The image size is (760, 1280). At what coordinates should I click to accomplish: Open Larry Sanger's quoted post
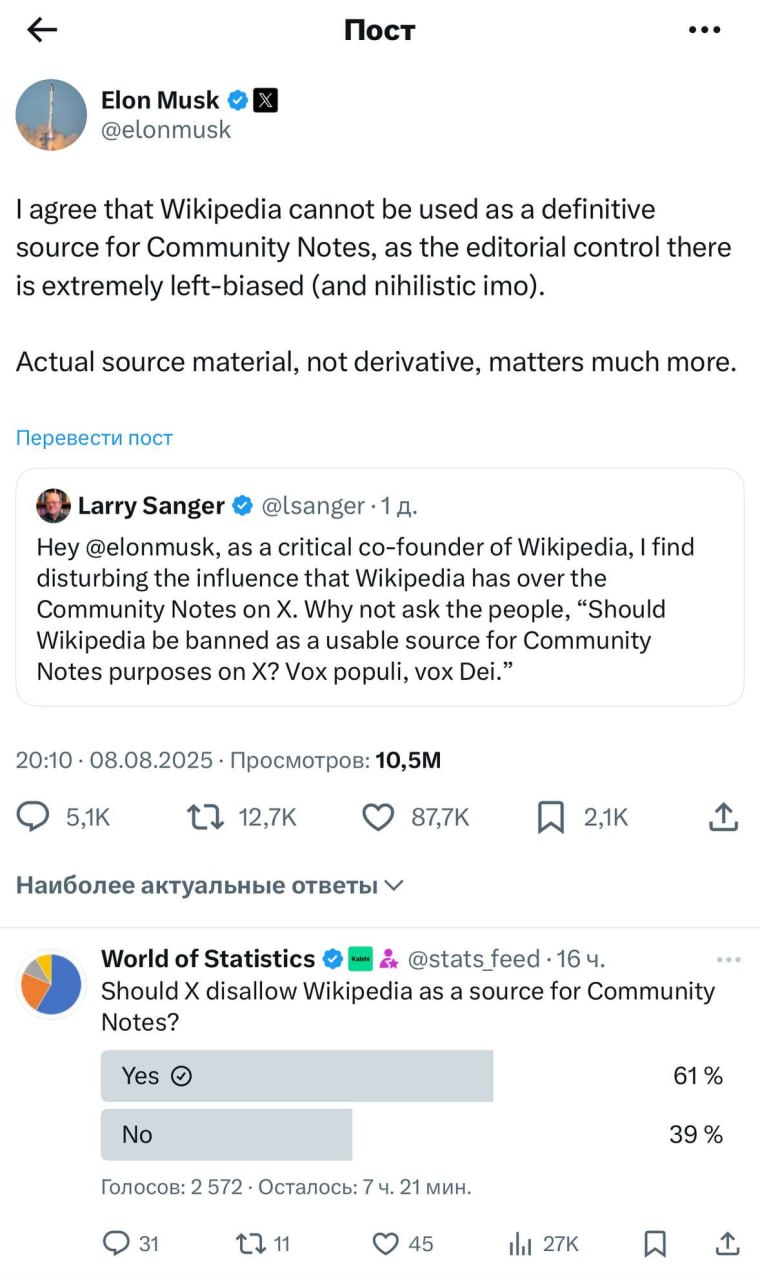tap(380, 587)
